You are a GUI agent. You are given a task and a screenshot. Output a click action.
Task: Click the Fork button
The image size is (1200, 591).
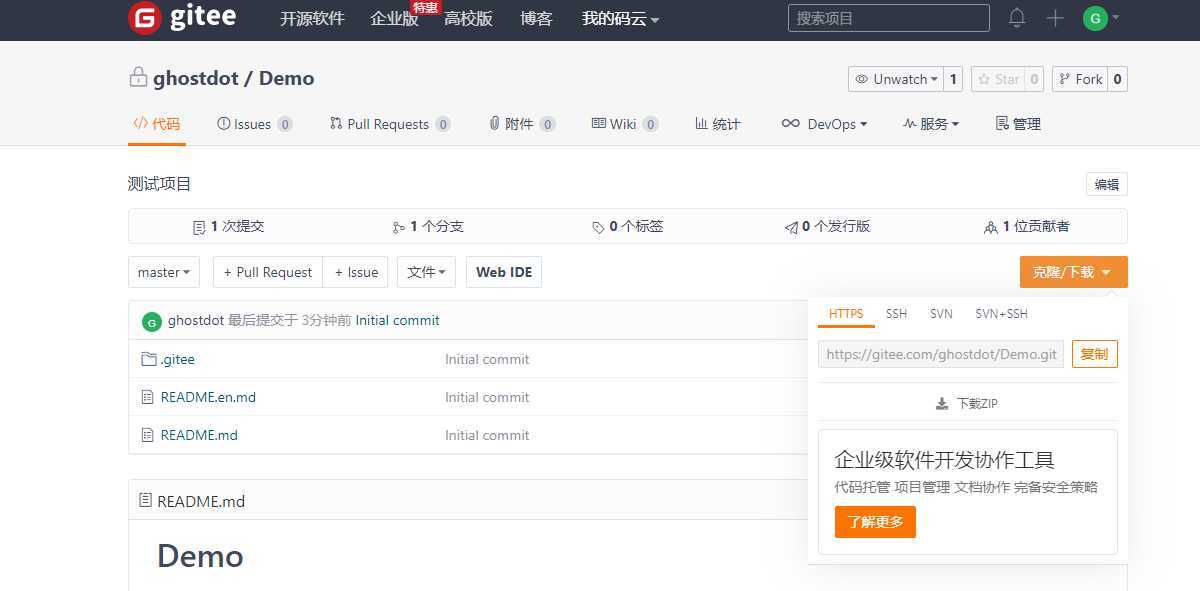(1080, 79)
